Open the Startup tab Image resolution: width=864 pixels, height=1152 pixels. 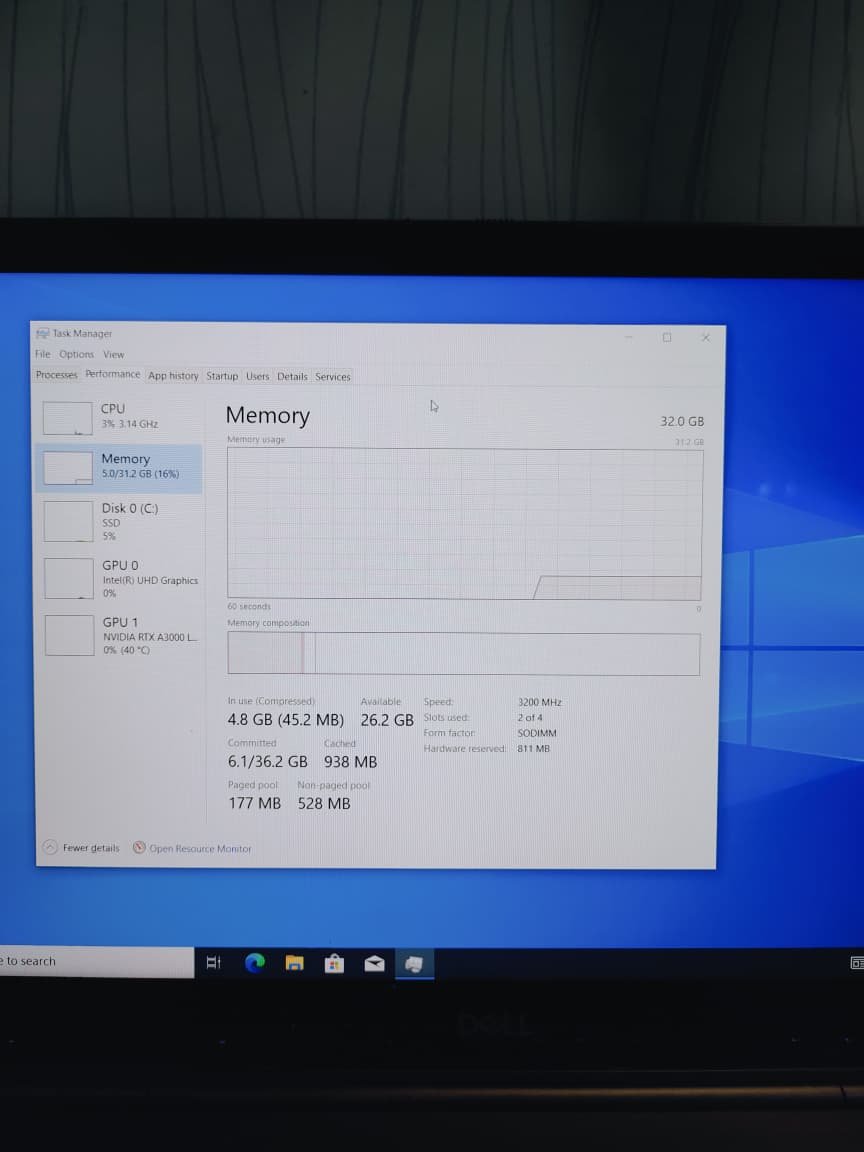[222, 376]
